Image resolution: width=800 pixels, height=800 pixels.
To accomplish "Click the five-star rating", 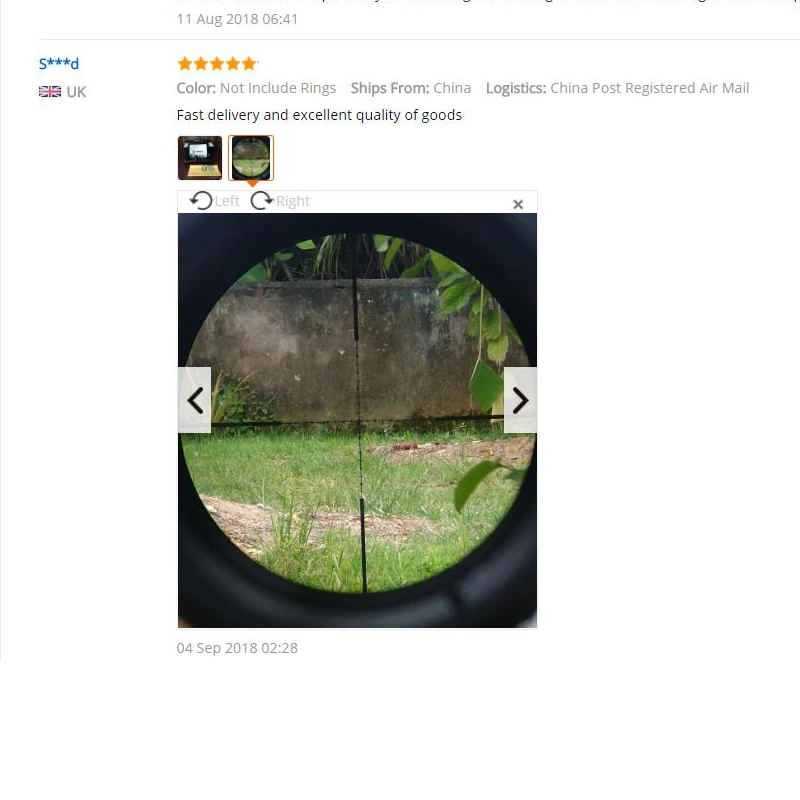I will point(217,64).
